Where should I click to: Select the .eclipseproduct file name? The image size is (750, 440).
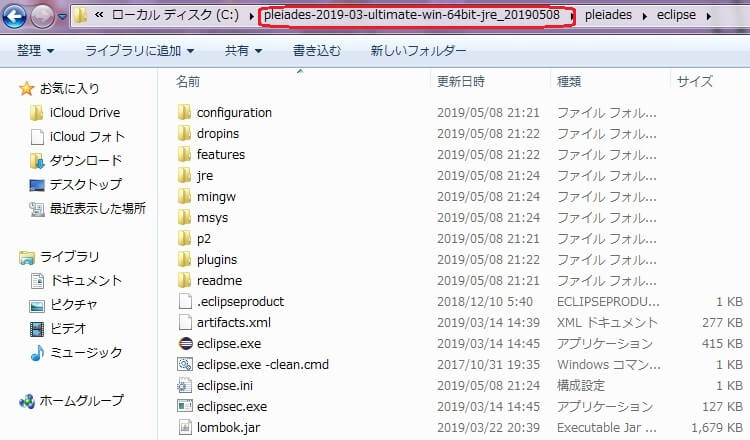pos(240,302)
